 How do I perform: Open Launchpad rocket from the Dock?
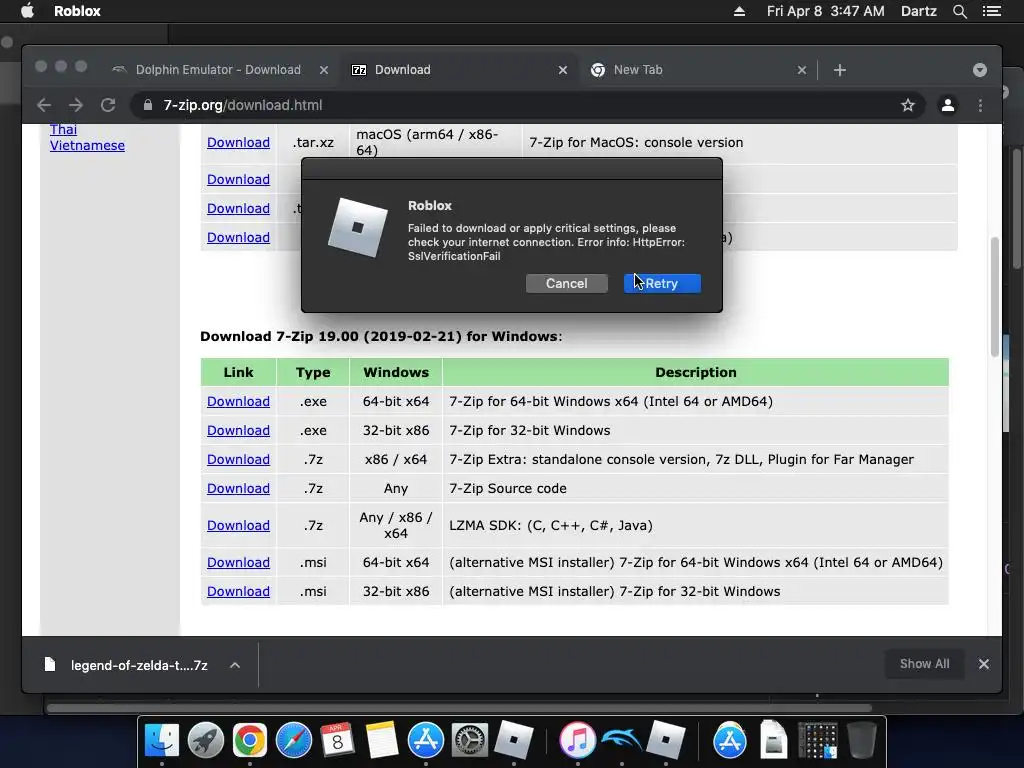[x=206, y=741]
